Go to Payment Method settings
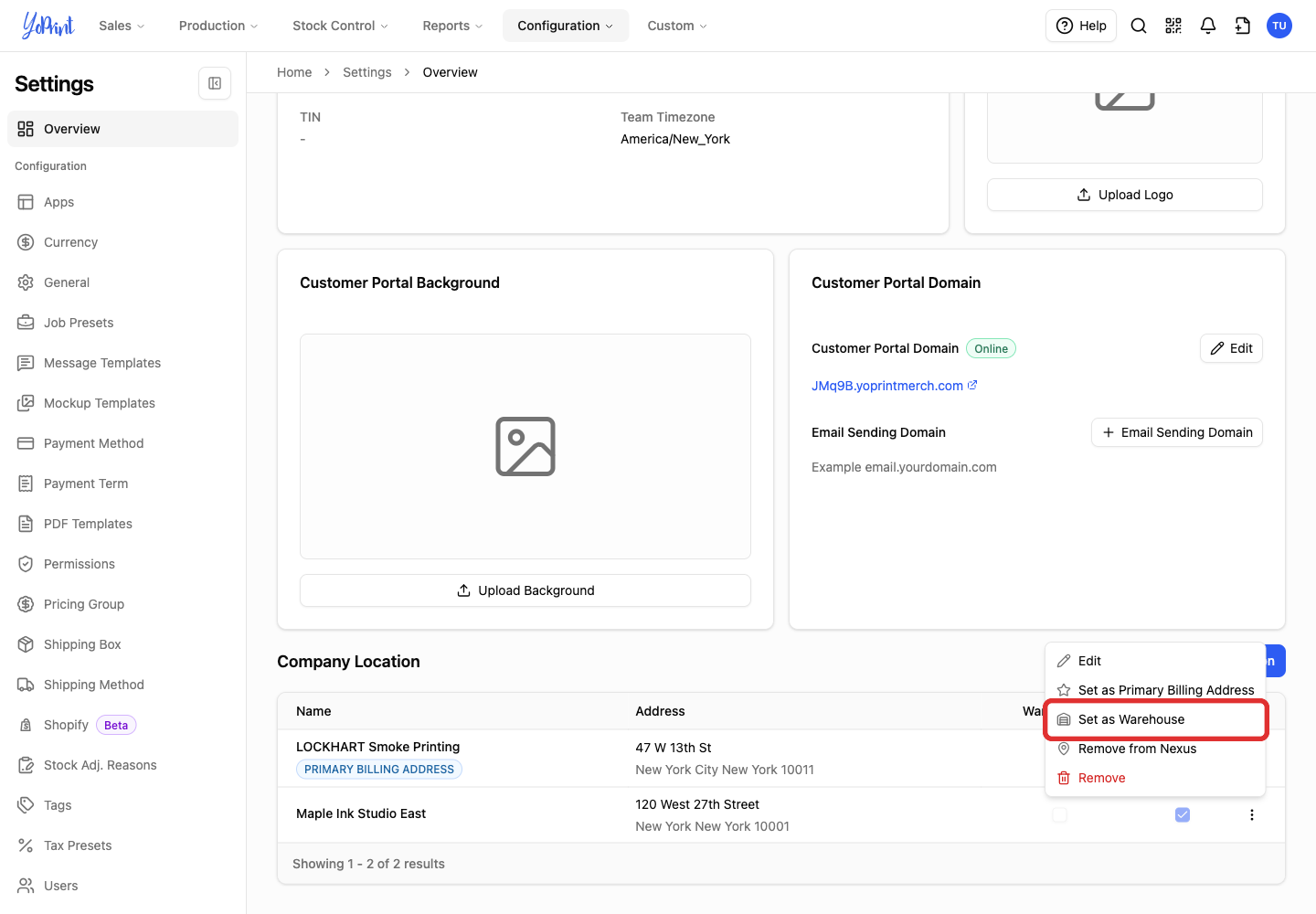Viewport: 1316px width, 914px height. pos(122,443)
